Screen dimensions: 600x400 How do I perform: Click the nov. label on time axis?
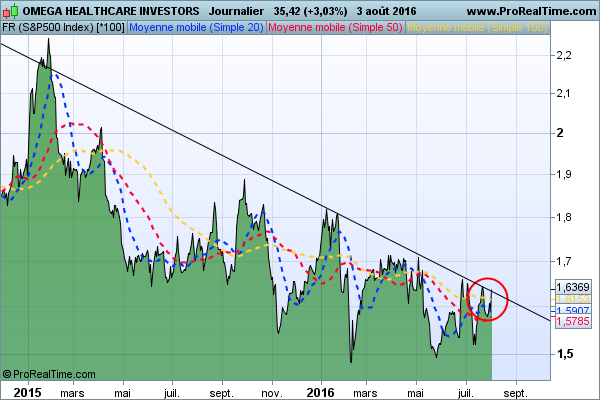pos(272,393)
